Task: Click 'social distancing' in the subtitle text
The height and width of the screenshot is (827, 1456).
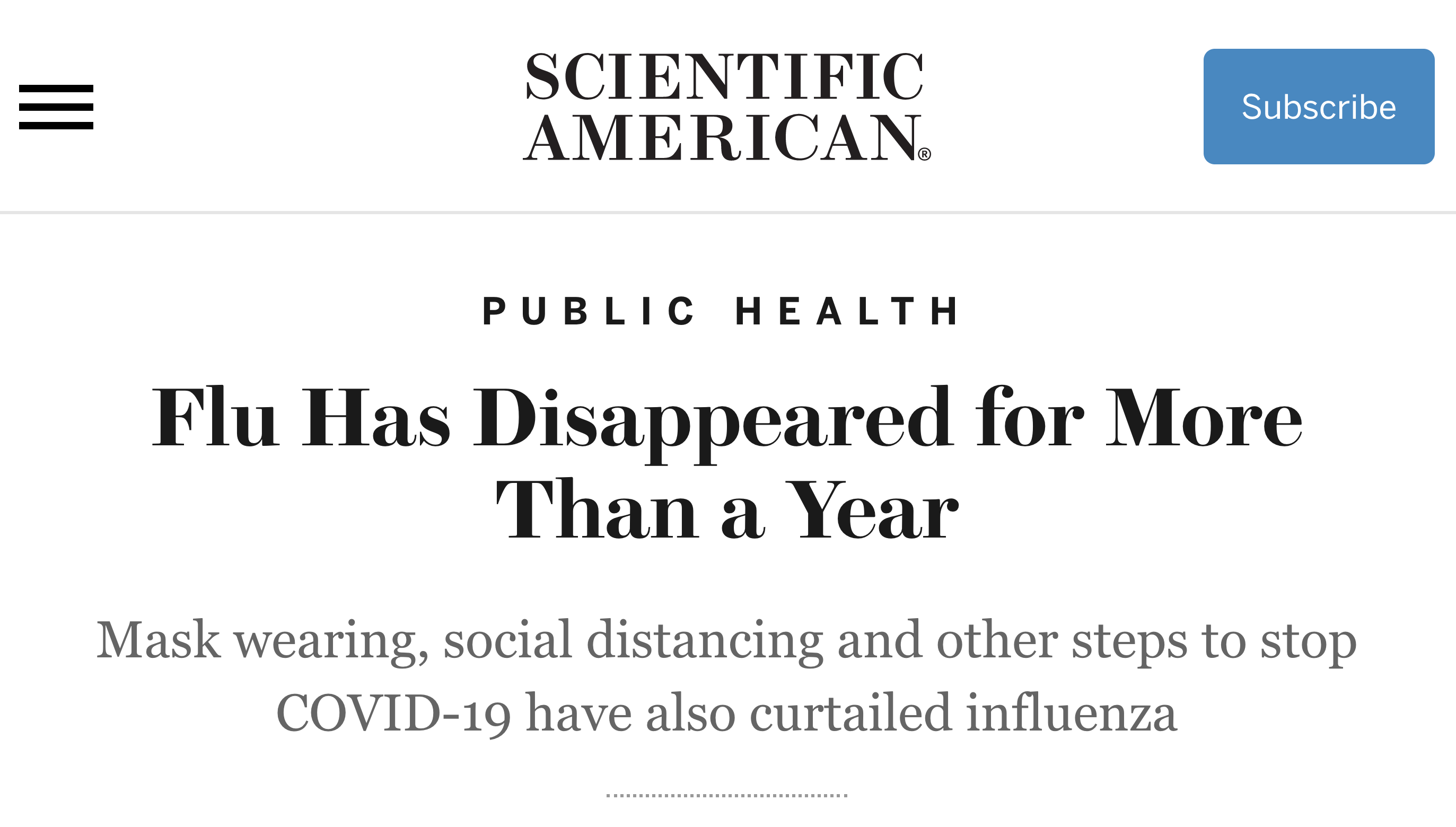Action: [x=633, y=640]
